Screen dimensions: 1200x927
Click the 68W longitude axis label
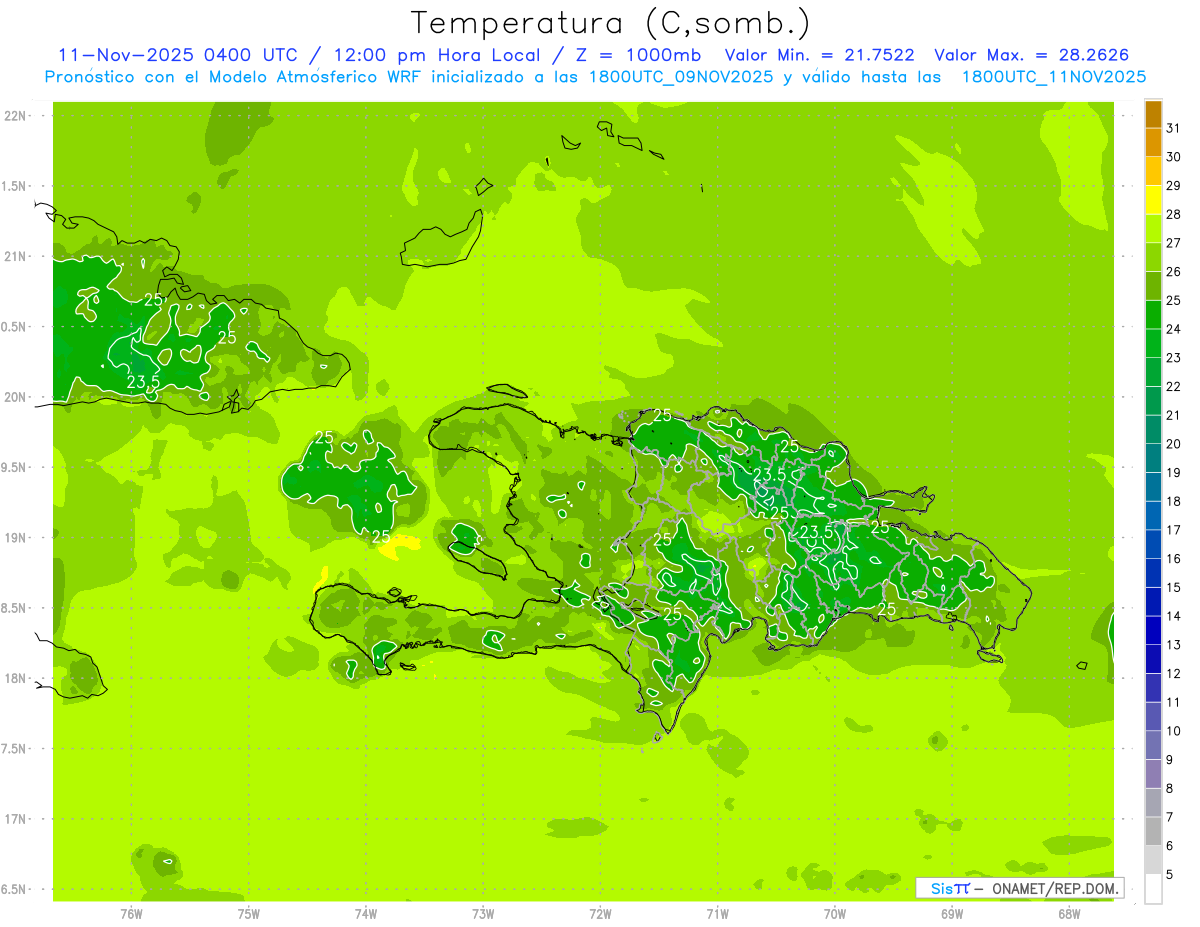tap(1069, 914)
